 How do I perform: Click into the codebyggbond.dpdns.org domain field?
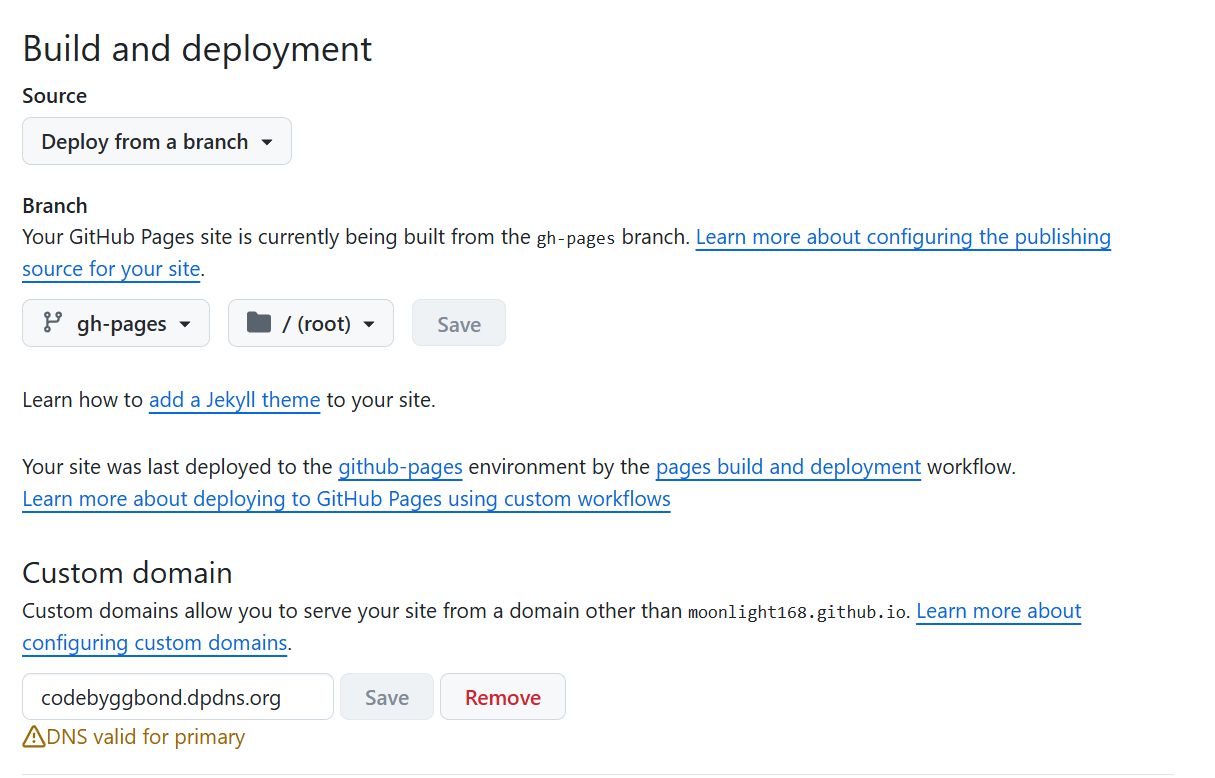(177, 697)
